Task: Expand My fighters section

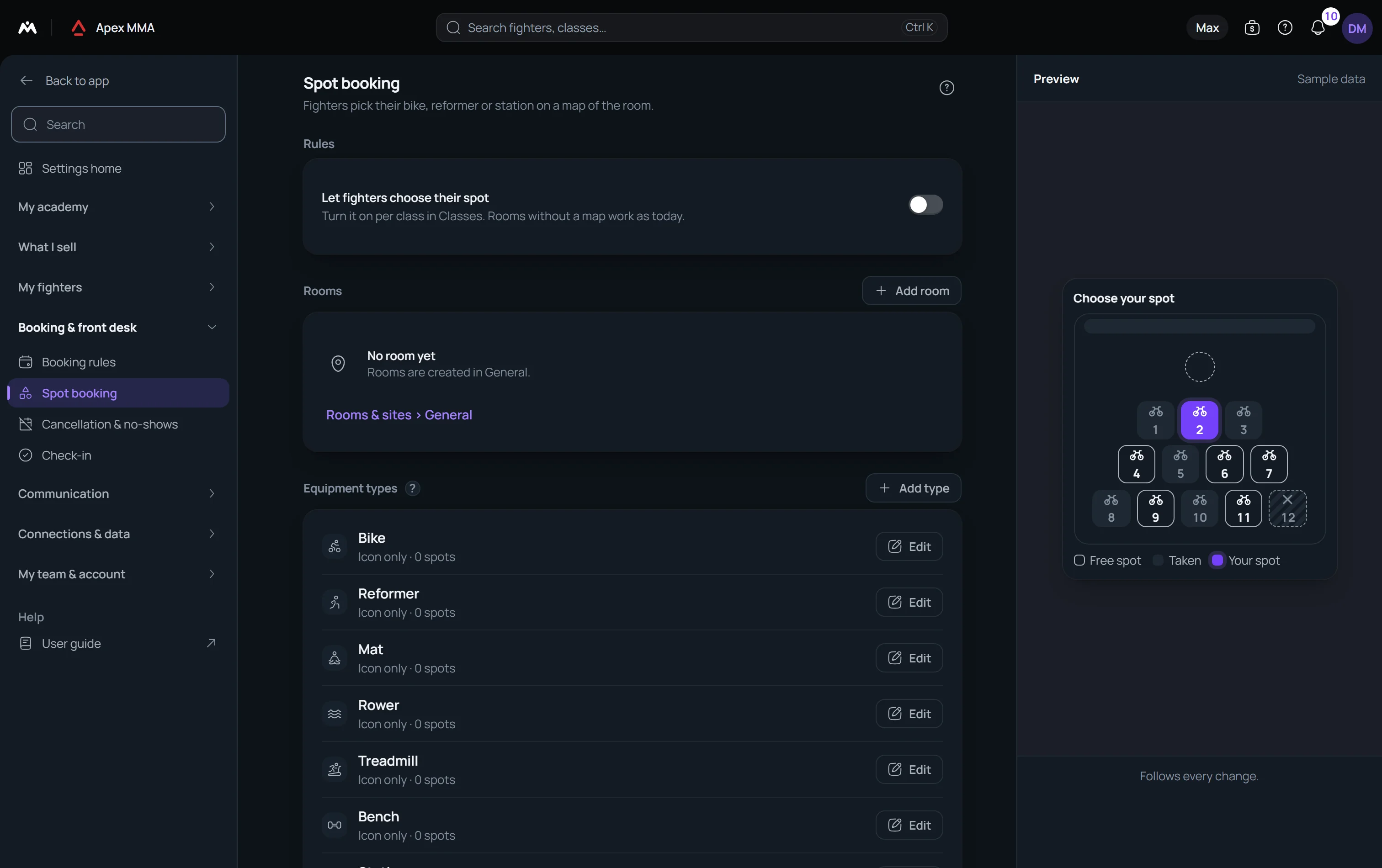Action: 118,287
